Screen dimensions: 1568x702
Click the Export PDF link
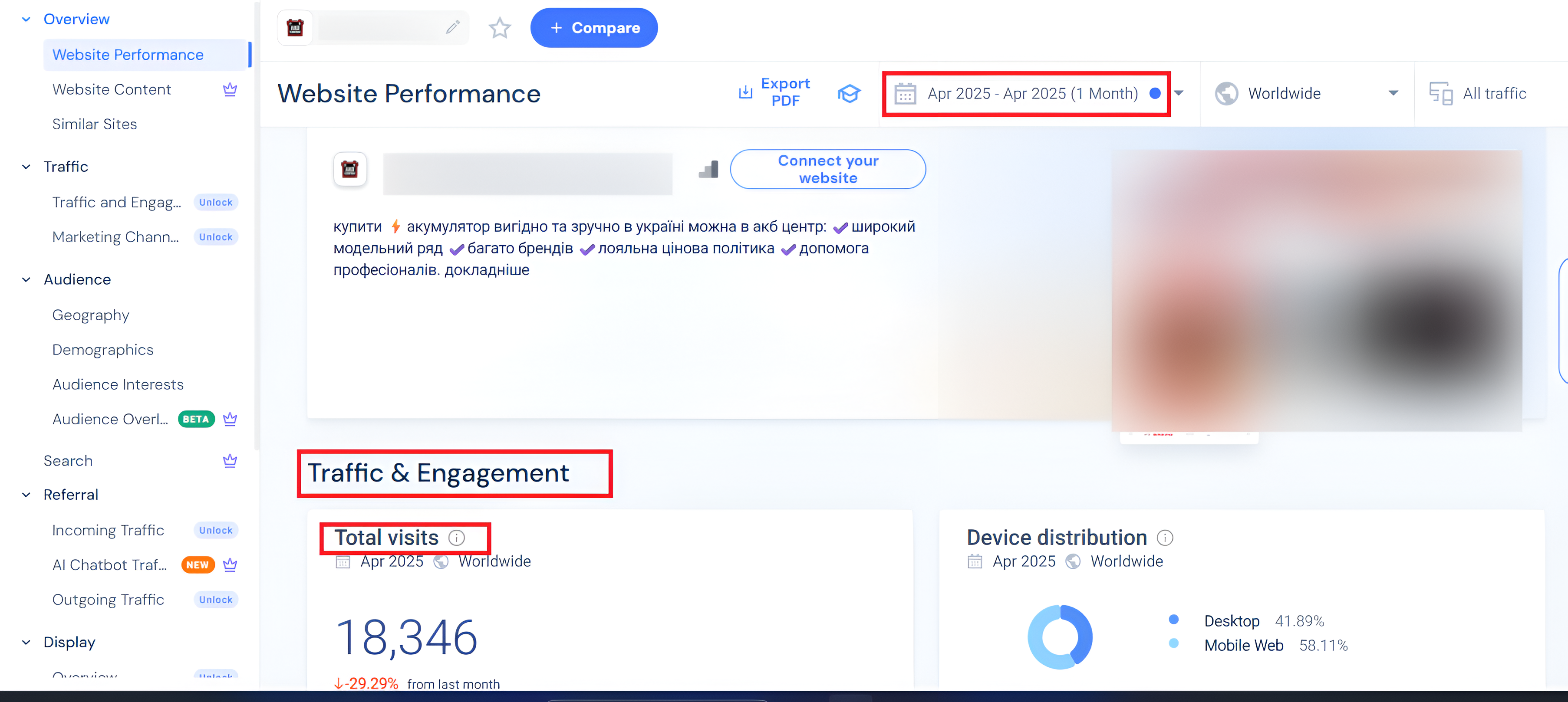pyautogui.click(x=785, y=92)
